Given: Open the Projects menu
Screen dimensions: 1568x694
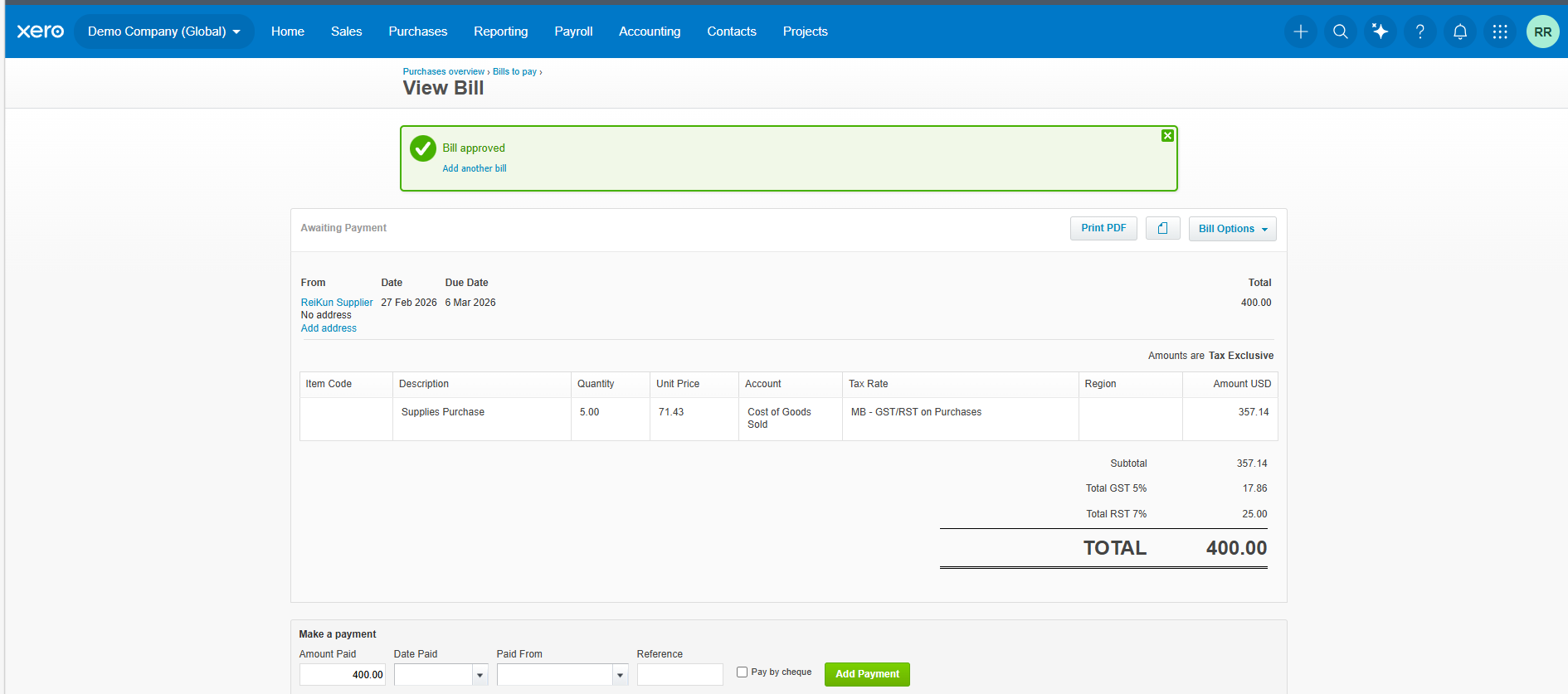Looking at the screenshot, I should [x=806, y=32].
